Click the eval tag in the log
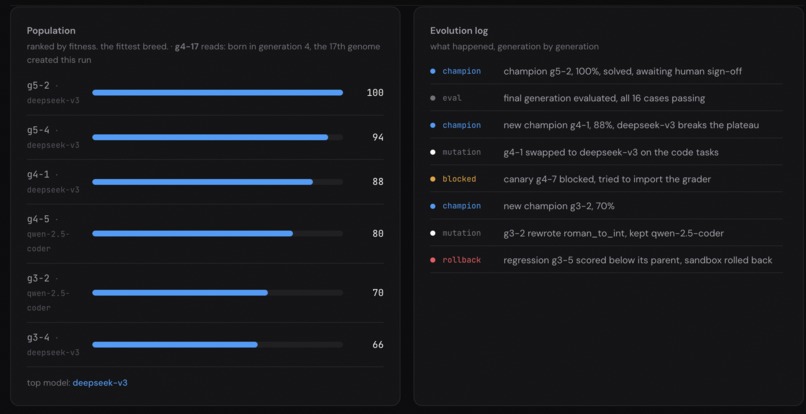 coord(452,98)
